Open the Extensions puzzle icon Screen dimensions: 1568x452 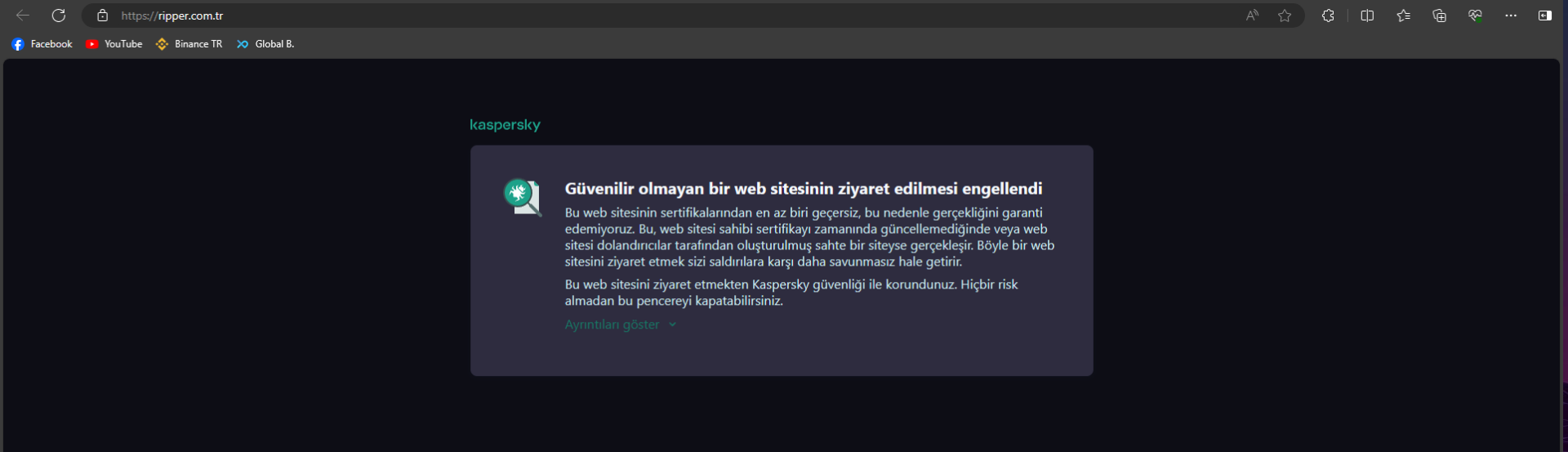click(1328, 16)
